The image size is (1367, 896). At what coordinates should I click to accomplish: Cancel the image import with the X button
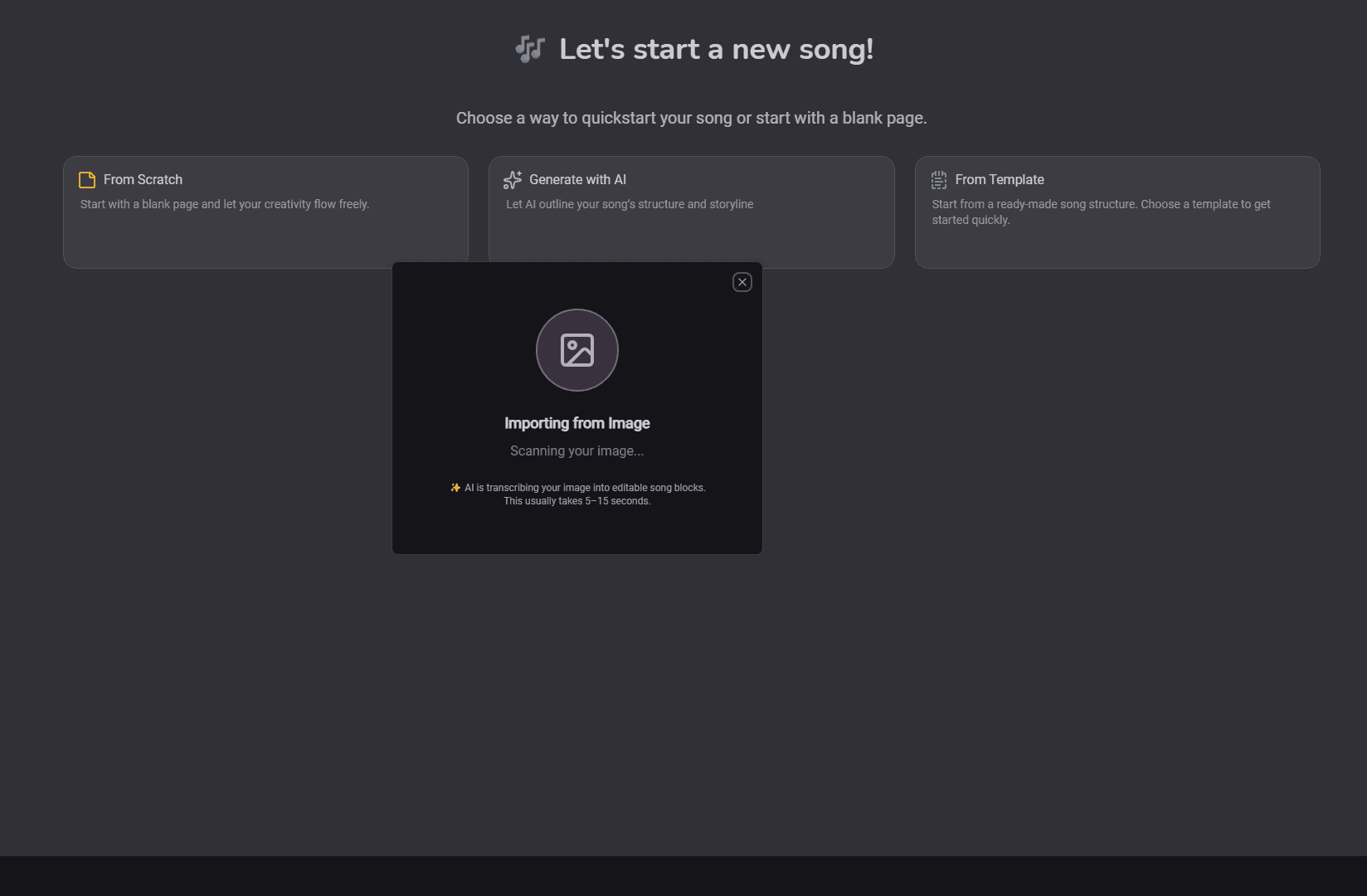point(742,282)
